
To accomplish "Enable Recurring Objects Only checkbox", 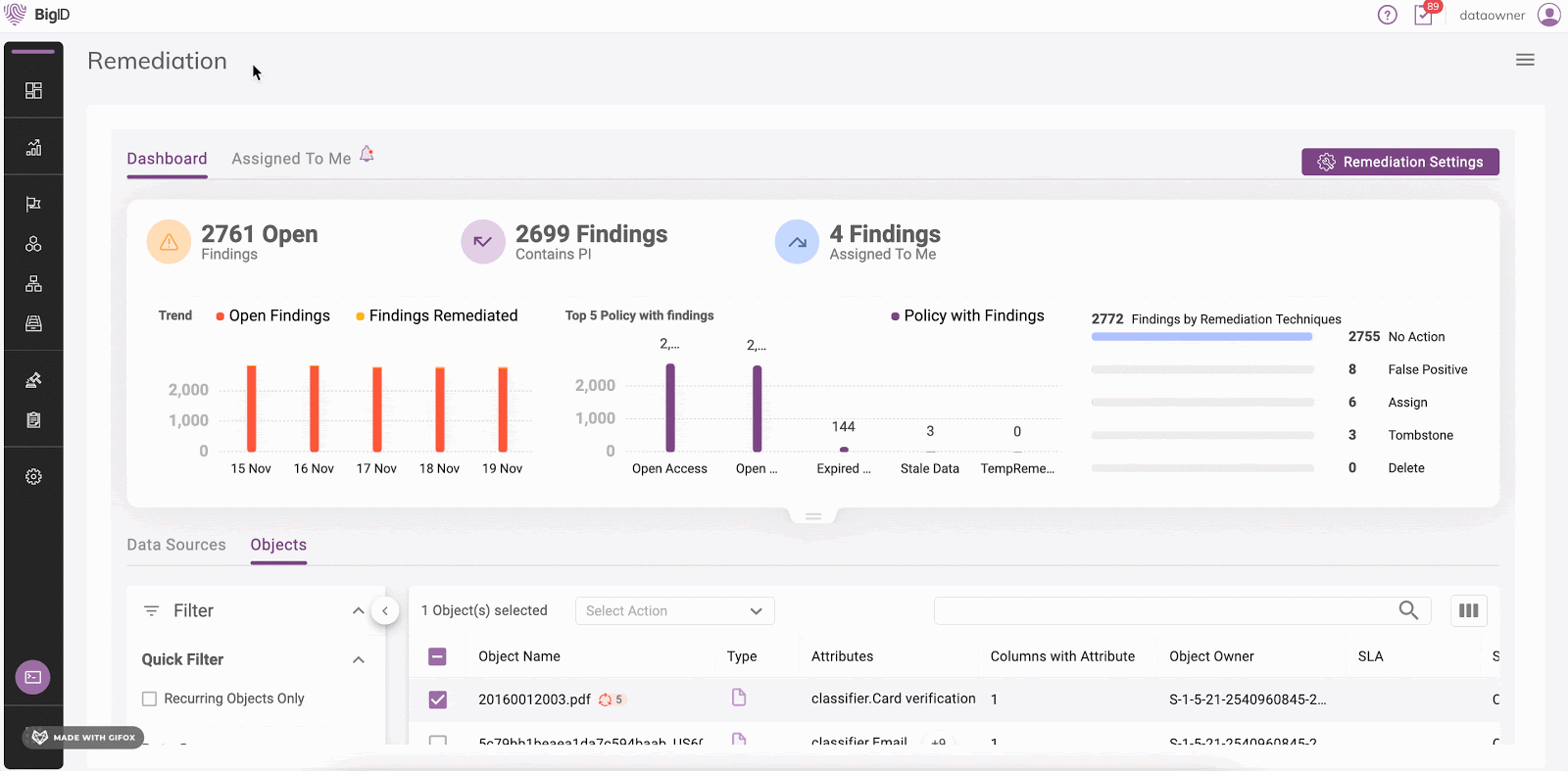I will tap(150, 699).
